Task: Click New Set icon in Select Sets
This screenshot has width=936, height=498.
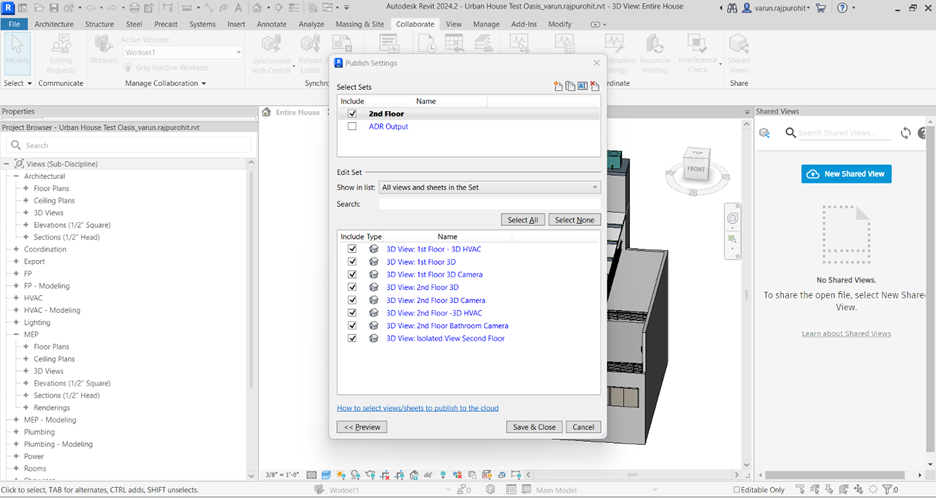Action: click(x=558, y=87)
